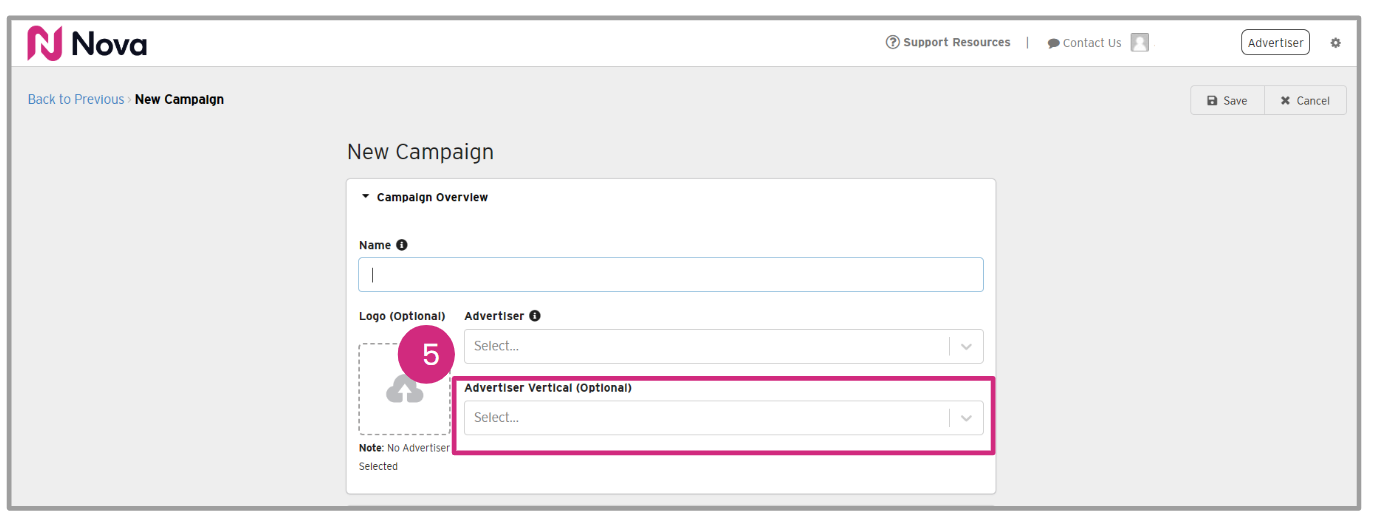Click the New Campaign breadcrumb
Viewport: 1382px width, 526px height.
click(x=179, y=99)
